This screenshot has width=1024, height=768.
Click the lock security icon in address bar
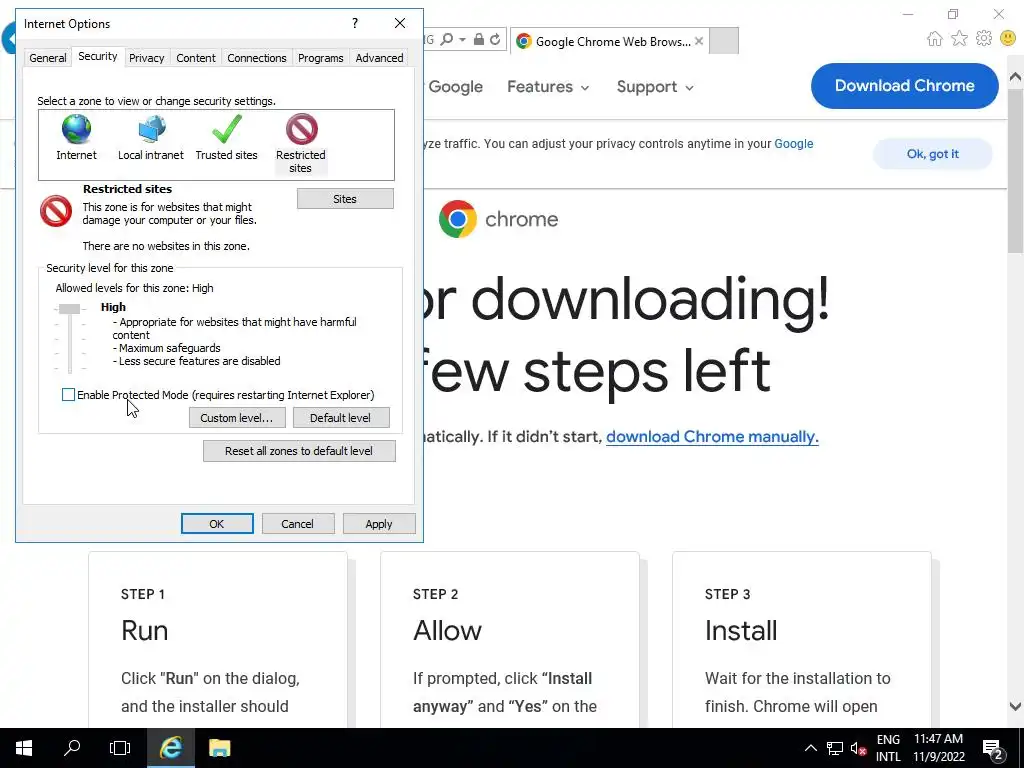[479, 40]
